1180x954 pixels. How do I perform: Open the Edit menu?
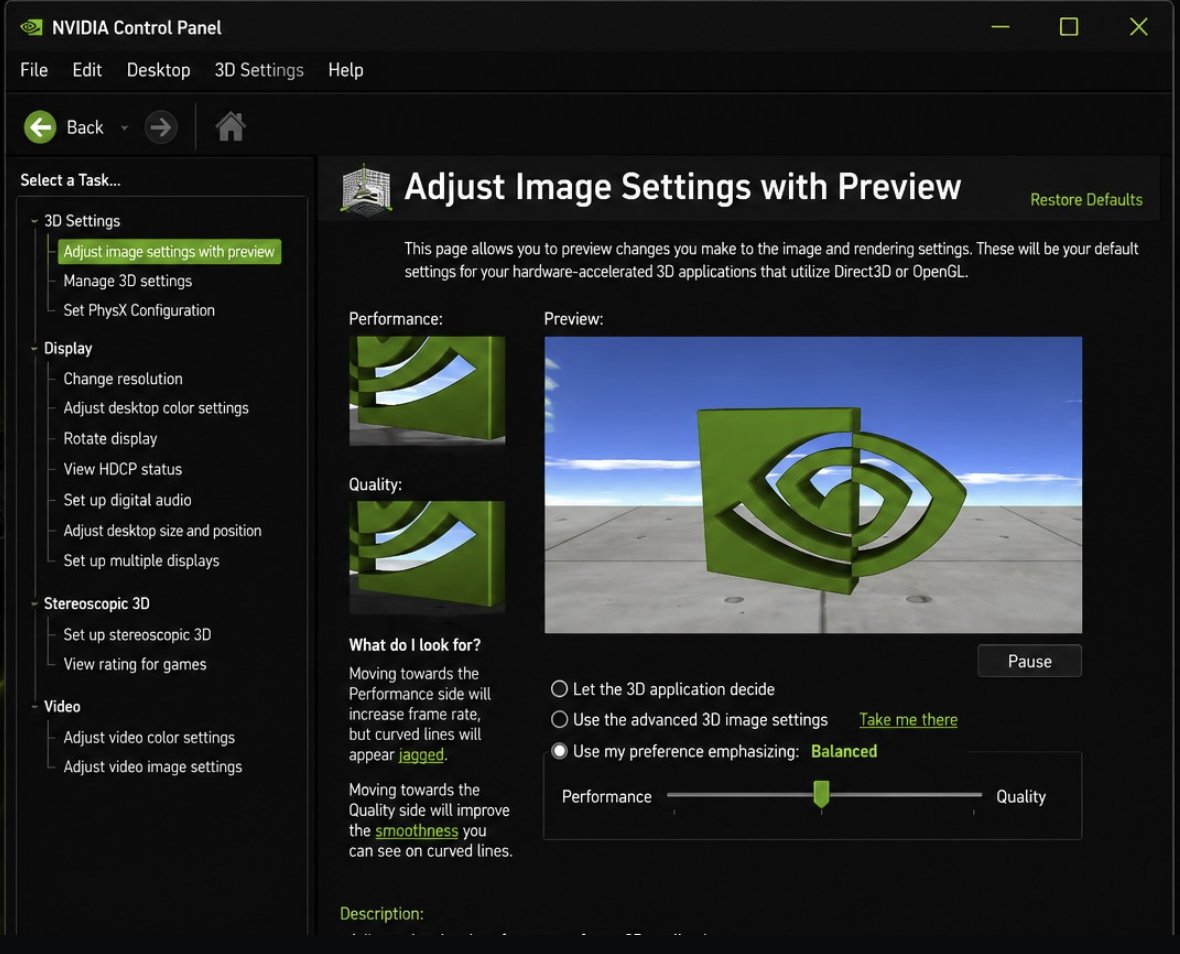(x=87, y=70)
